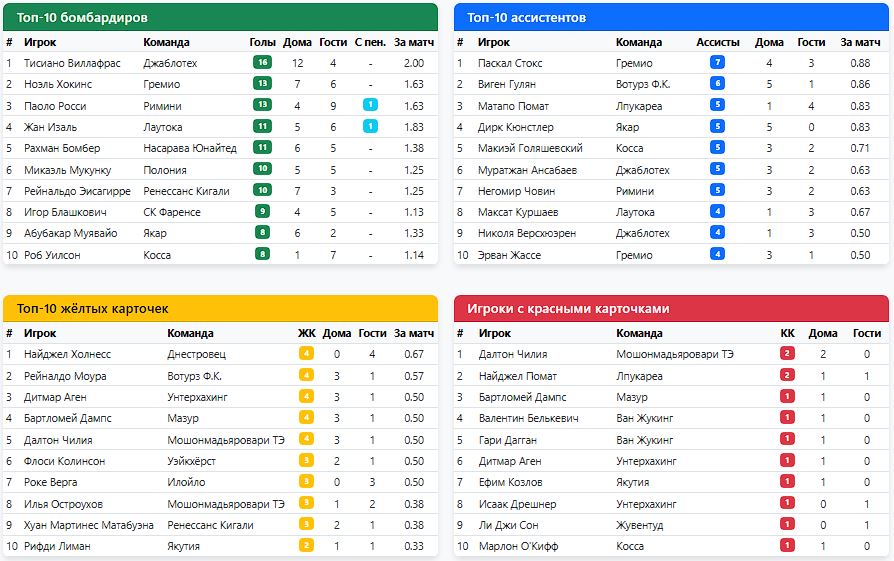Click the "Топ-10 жёлтых карточек" header
This screenshot has height=561, width=894.
click(x=221, y=309)
